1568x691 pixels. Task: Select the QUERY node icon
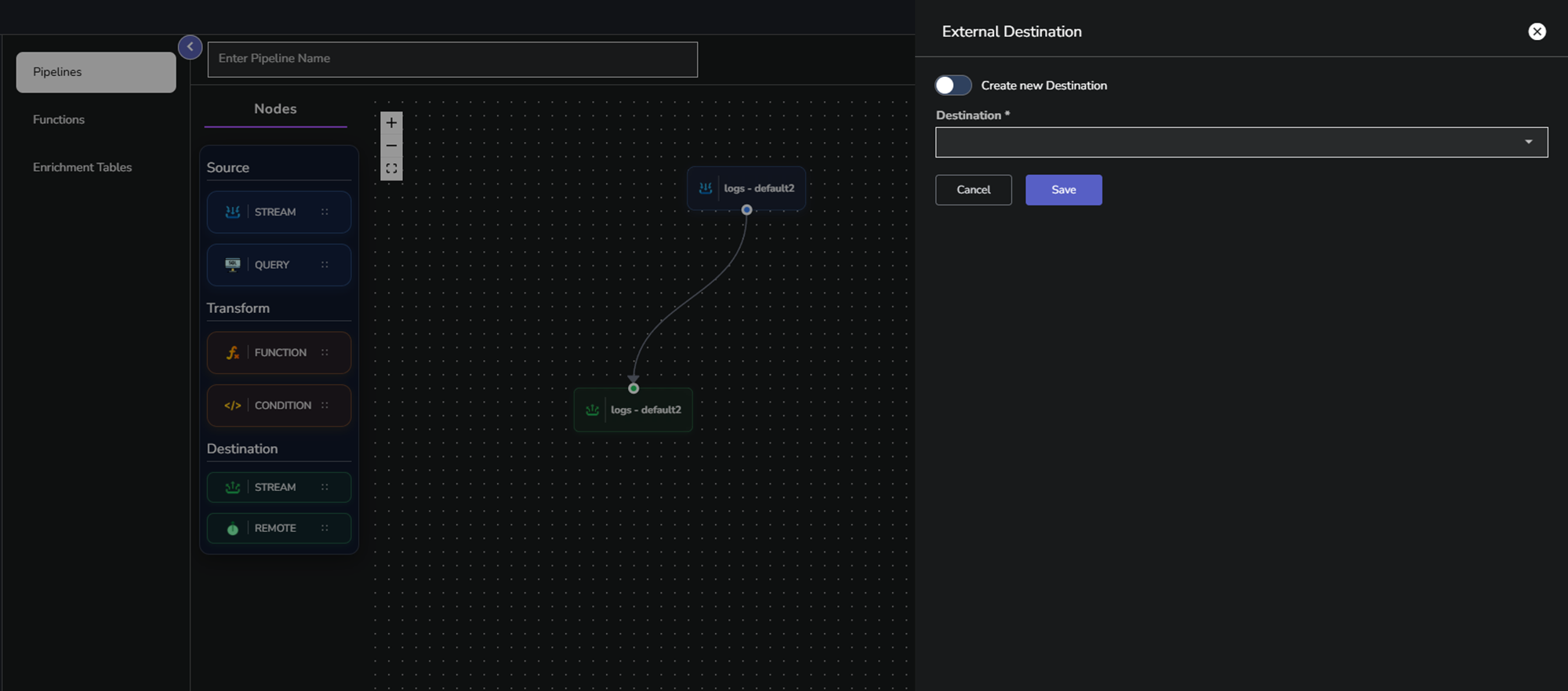pos(233,265)
